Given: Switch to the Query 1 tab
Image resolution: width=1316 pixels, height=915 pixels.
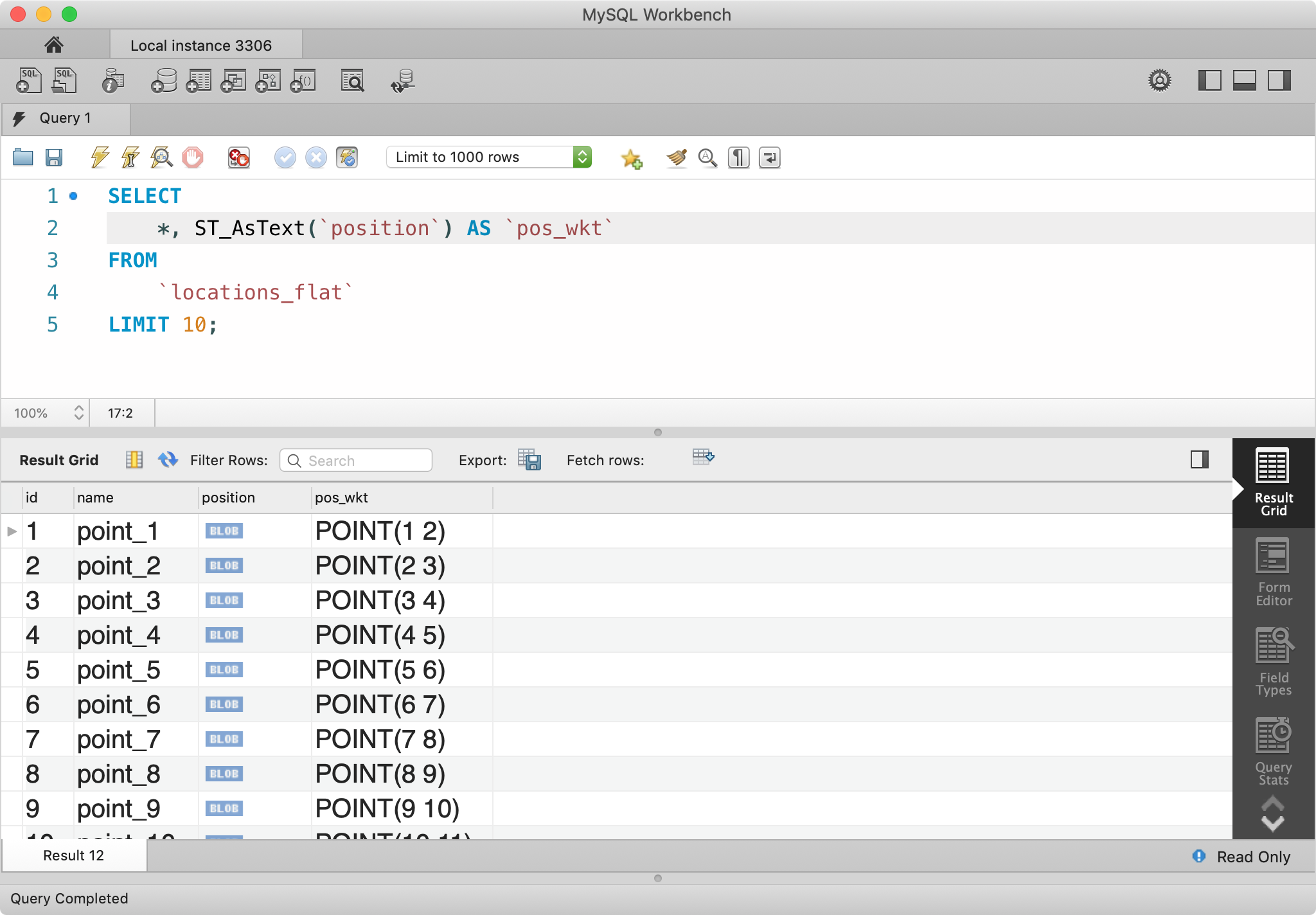Looking at the screenshot, I should (x=65, y=118).
